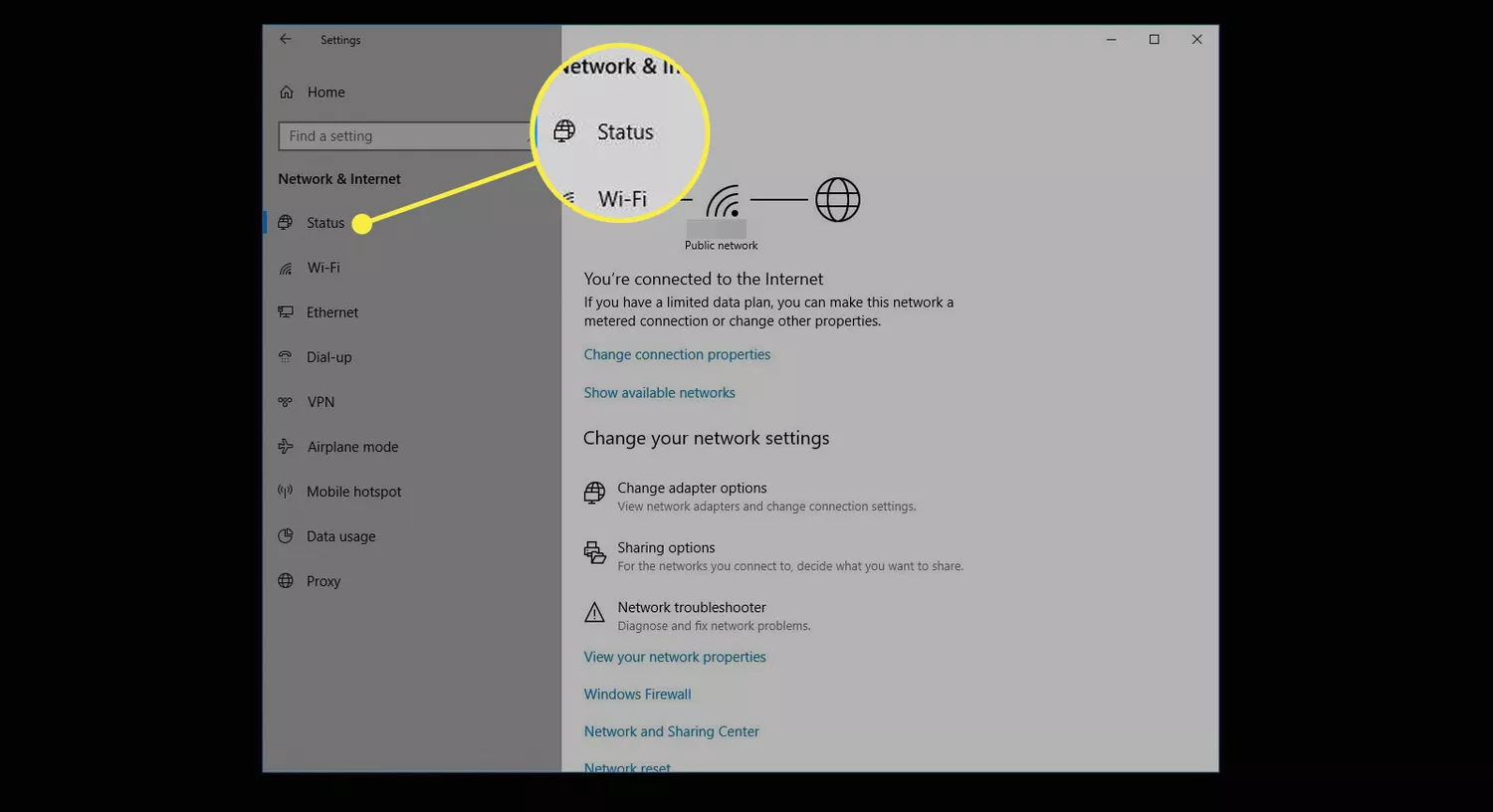The image size is (1493, 812).
Task: Minimize the Settings window
Action: coord(1111,39)
